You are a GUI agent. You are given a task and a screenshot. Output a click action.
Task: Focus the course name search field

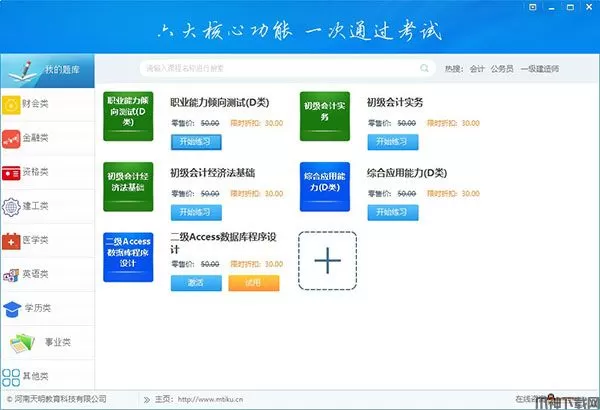(288, 69)
